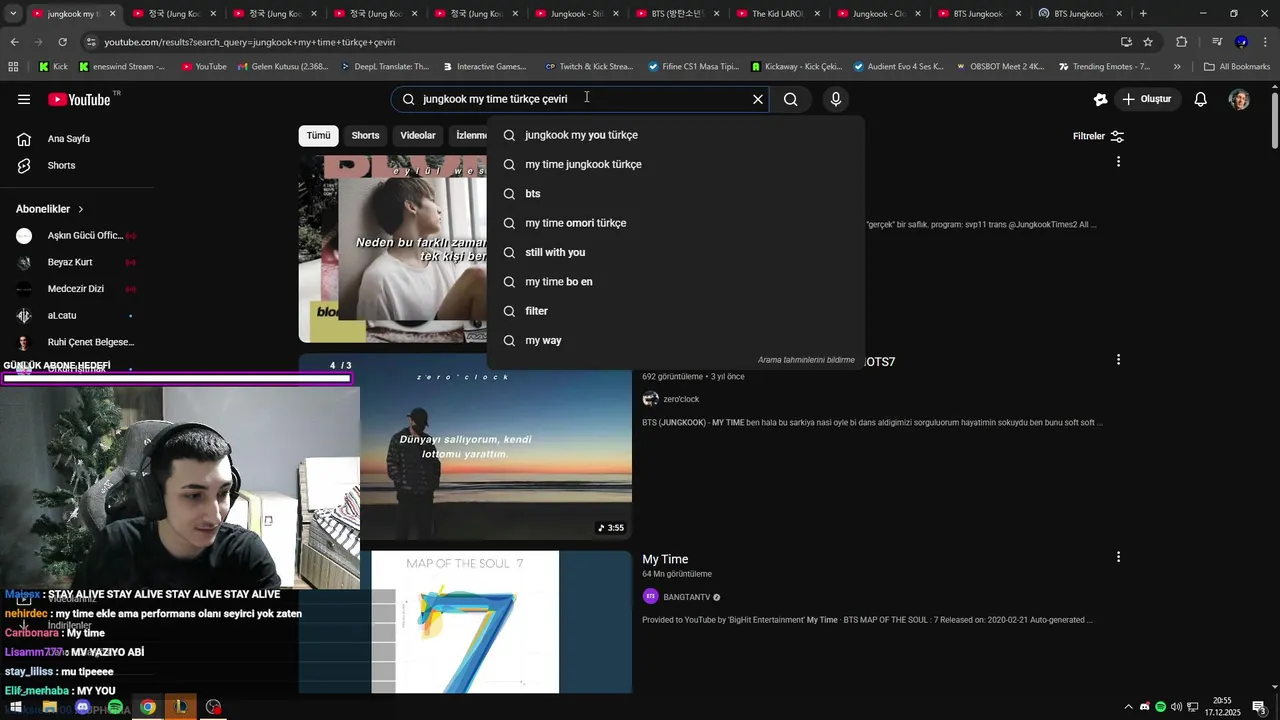Open the YouTube hamburger guide menu

[24, 99]
